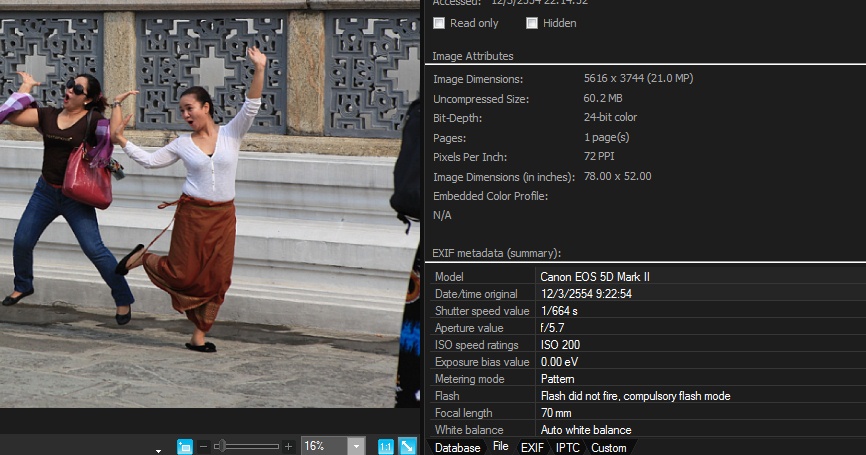Switch to the Custom tab
The width and height of the screenshot is (866, 455).
609,448
